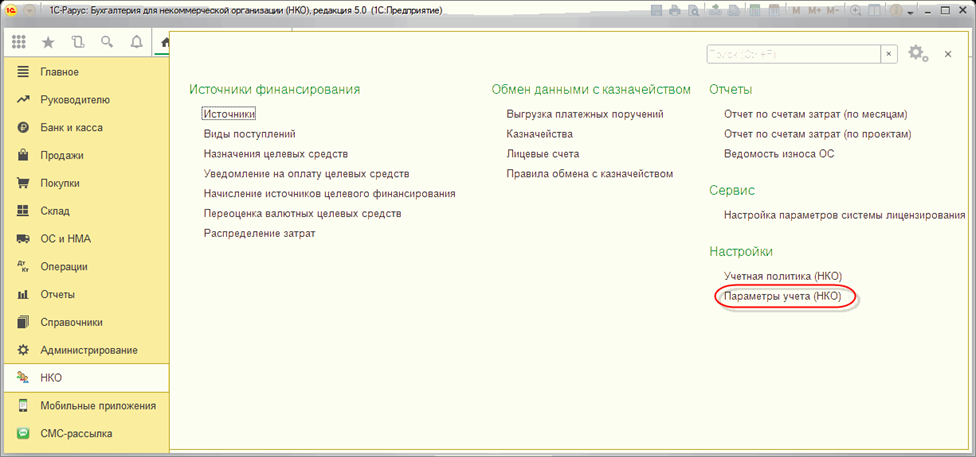Open Правила обмена с казначейством
The image size is (976, 457).
[590, 174]
